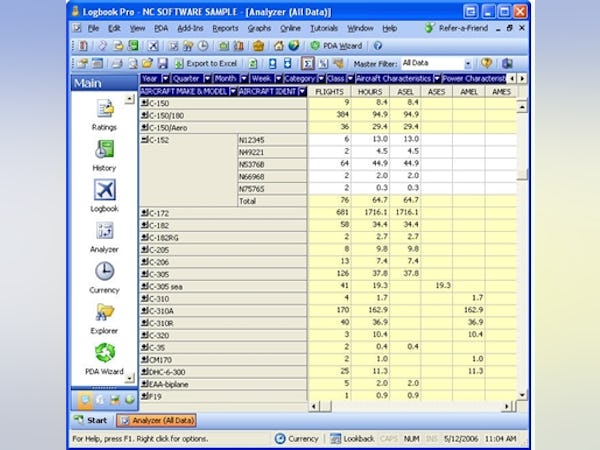Click the blue question mark help icon
The height and width of the screenshot is (450, 600).
point(378,46)
